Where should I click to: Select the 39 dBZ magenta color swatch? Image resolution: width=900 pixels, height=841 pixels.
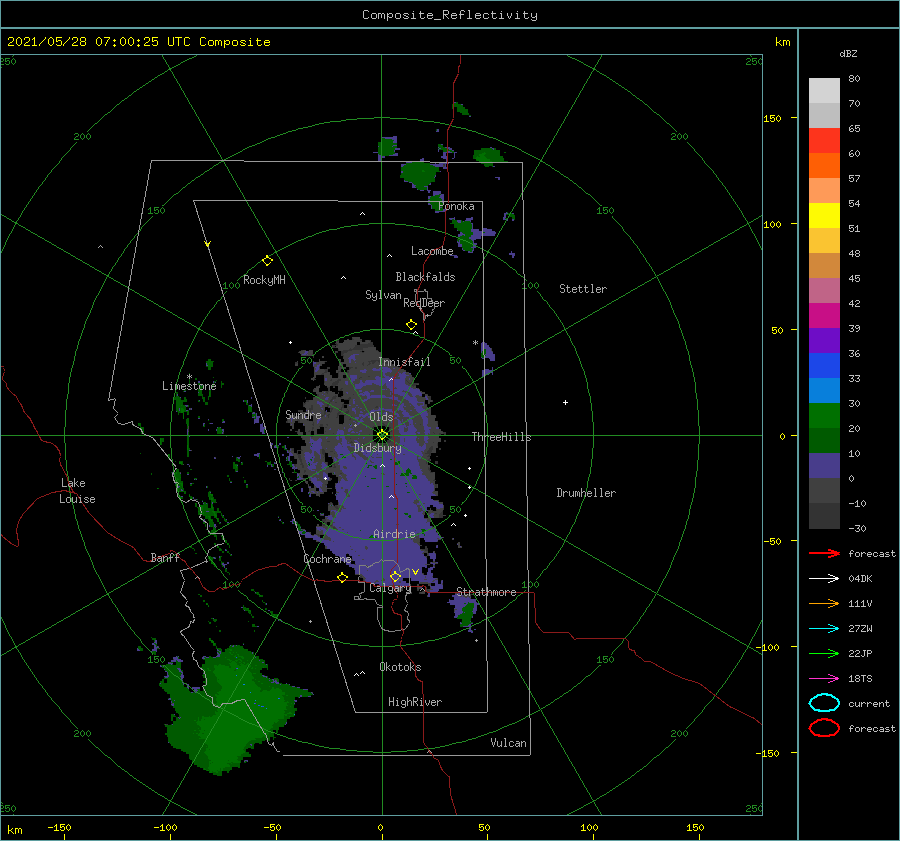coord(824,316)
